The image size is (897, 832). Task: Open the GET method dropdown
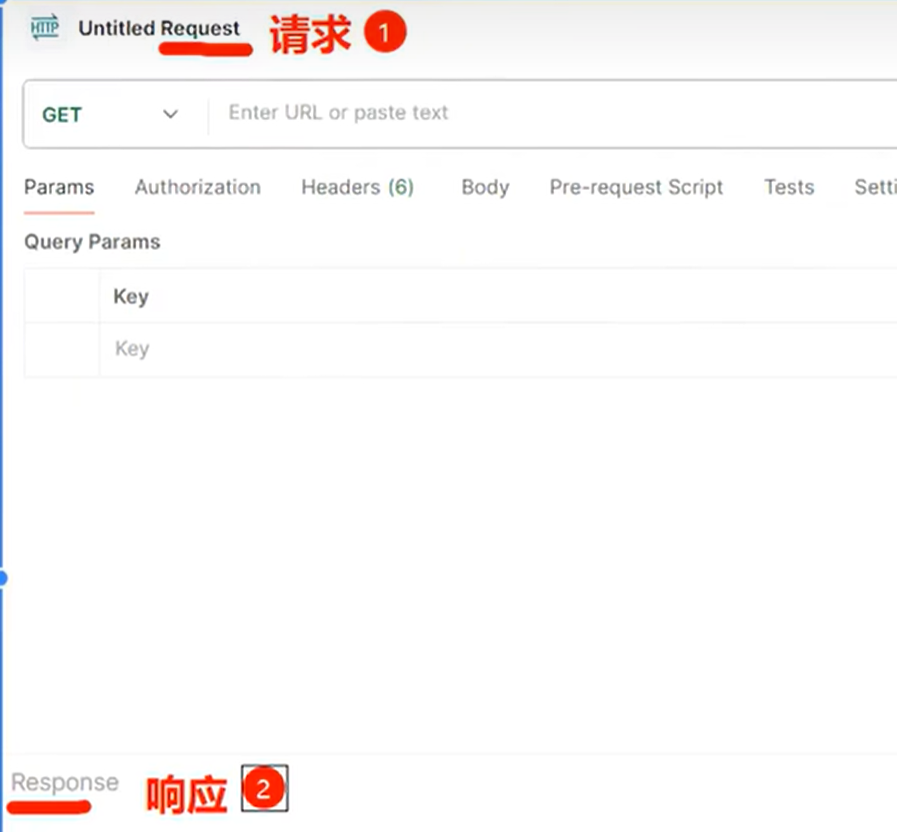click(x=111, y=114)
